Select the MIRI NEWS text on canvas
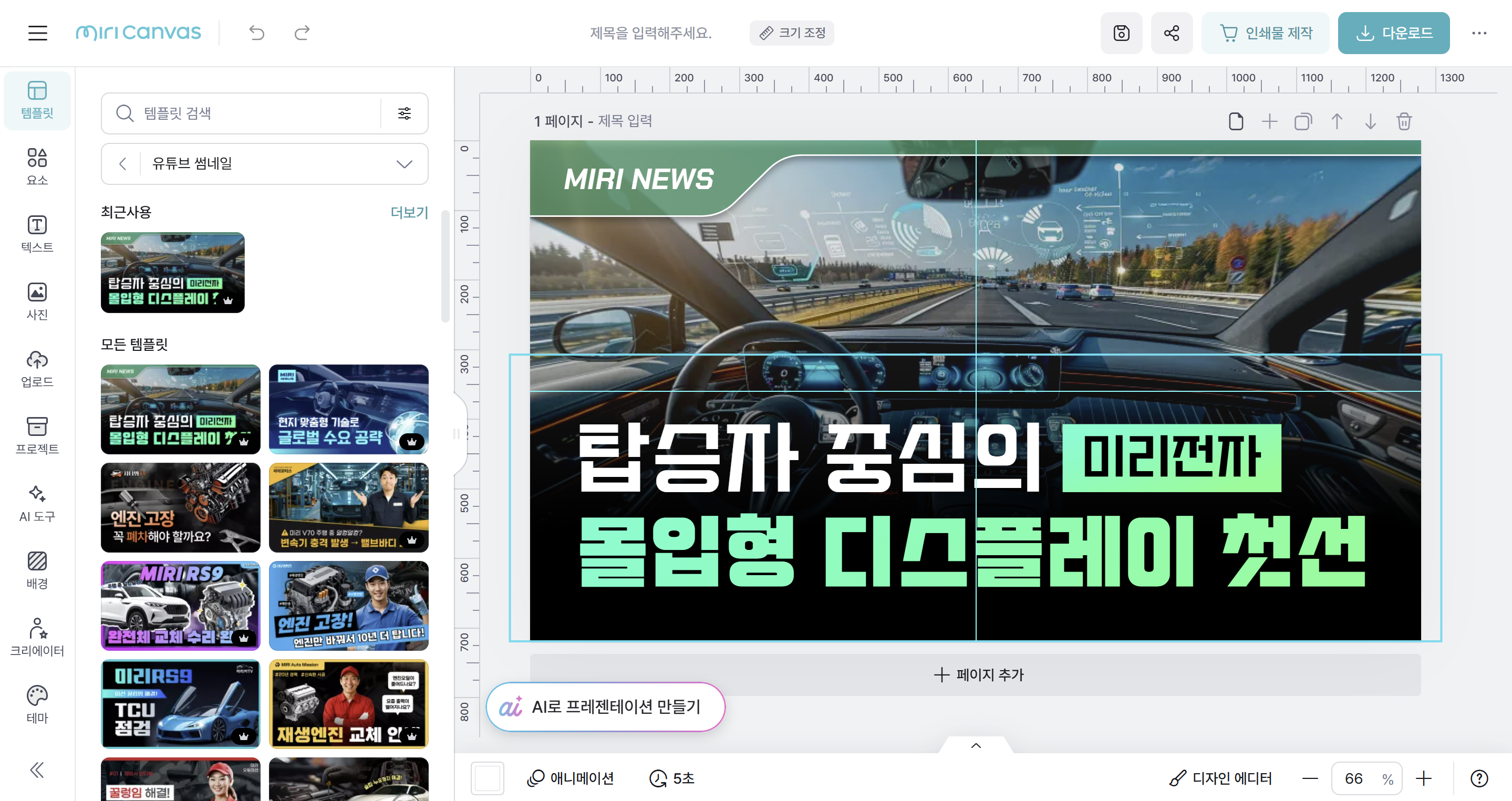 tap(639, 179)
